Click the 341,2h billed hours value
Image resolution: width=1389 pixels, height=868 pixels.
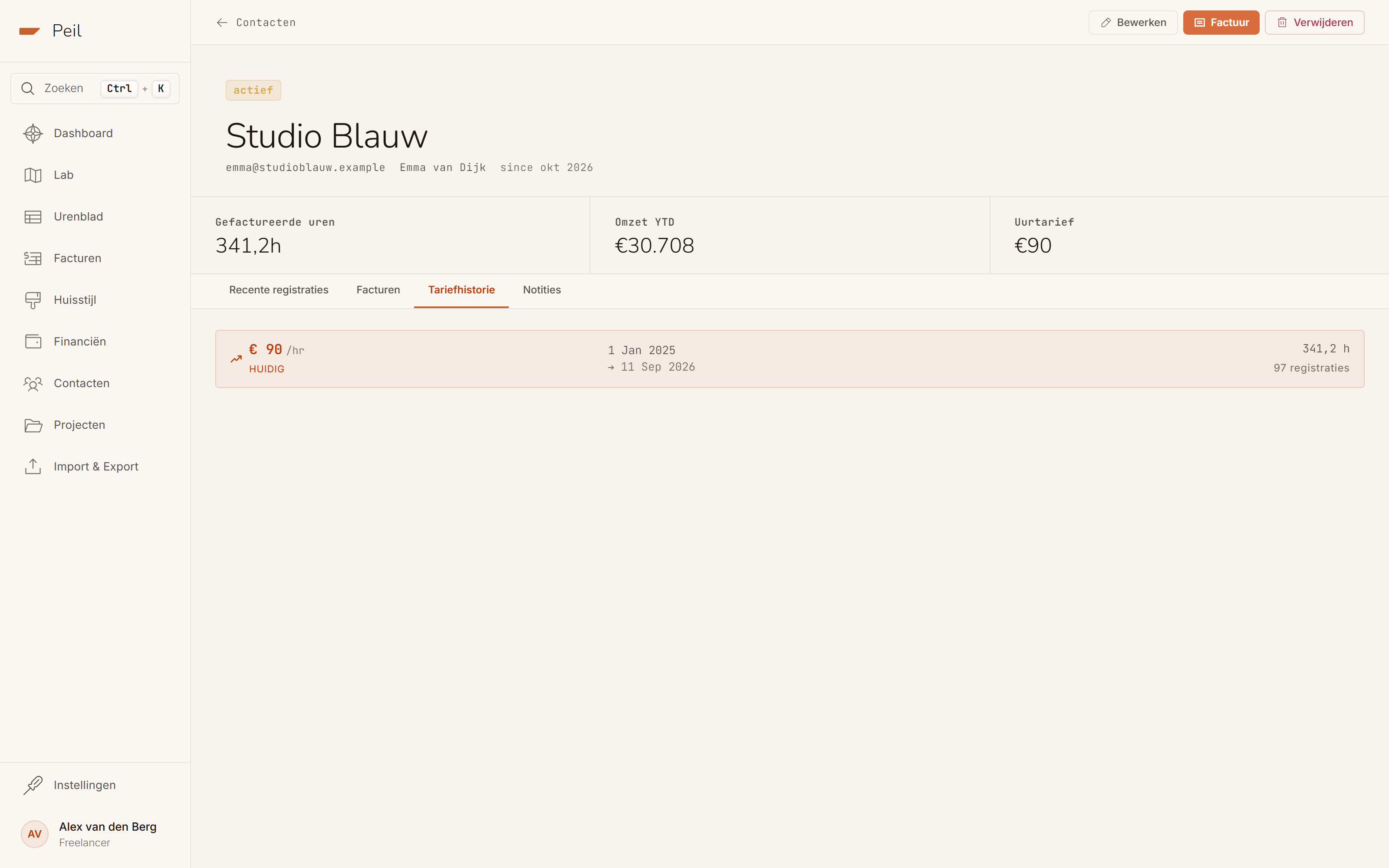pos(249,246)
